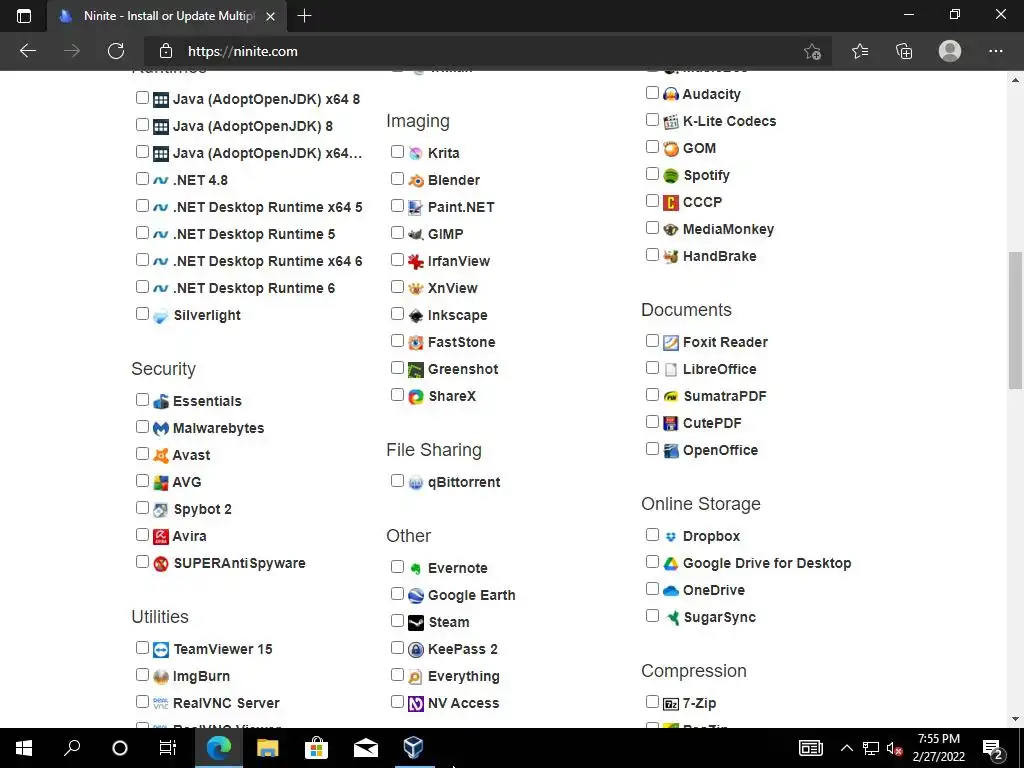The height and width of the screenshot is (768, 1024).
Task: Click the vertical scrollbar thumb
Action: (x=1016, y=320)
